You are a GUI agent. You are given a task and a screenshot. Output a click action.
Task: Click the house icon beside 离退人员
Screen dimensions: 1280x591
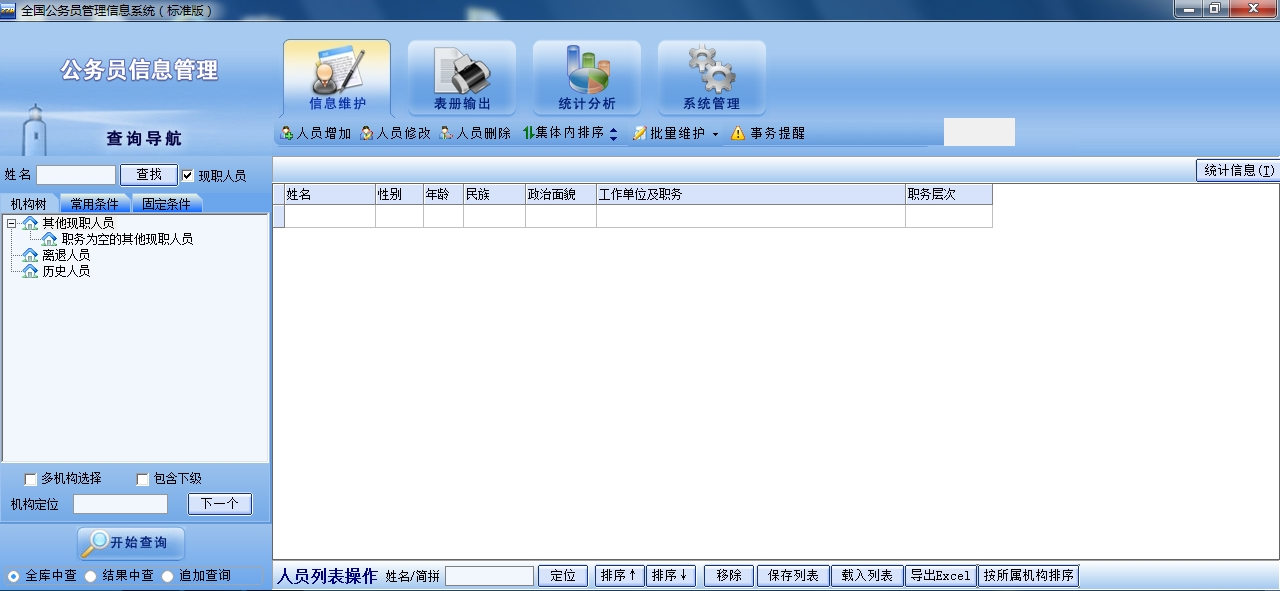tap(30, 255)
